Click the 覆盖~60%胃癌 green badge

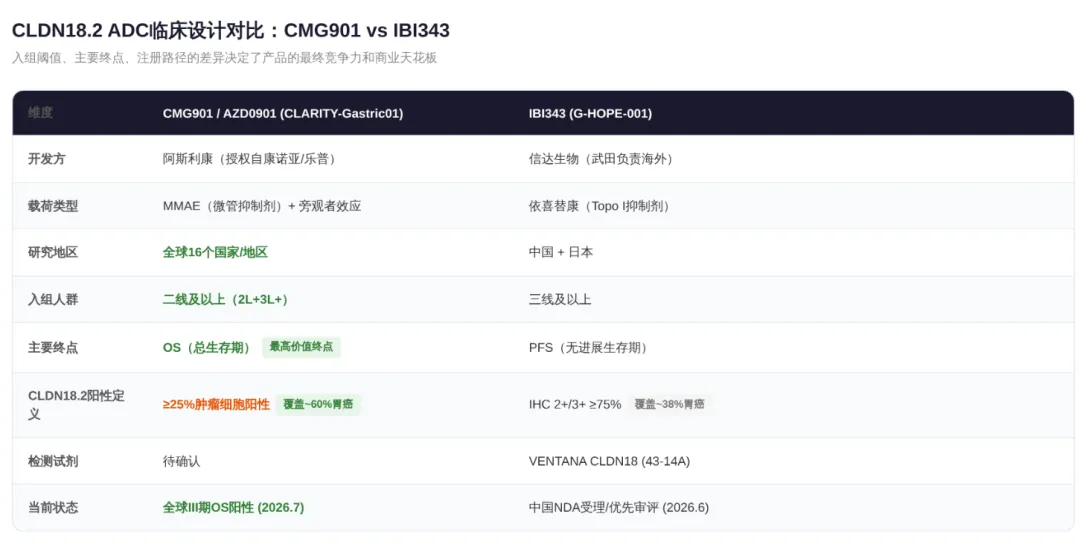point(318,404)
